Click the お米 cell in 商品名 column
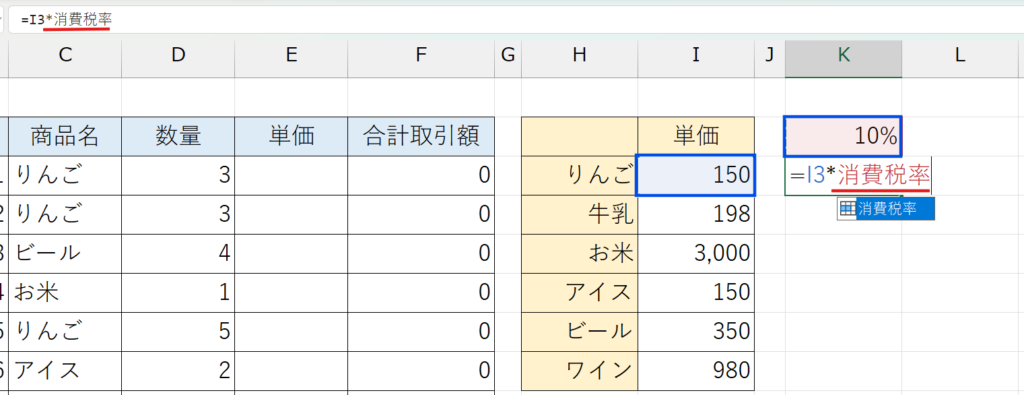 coord(65,293)
